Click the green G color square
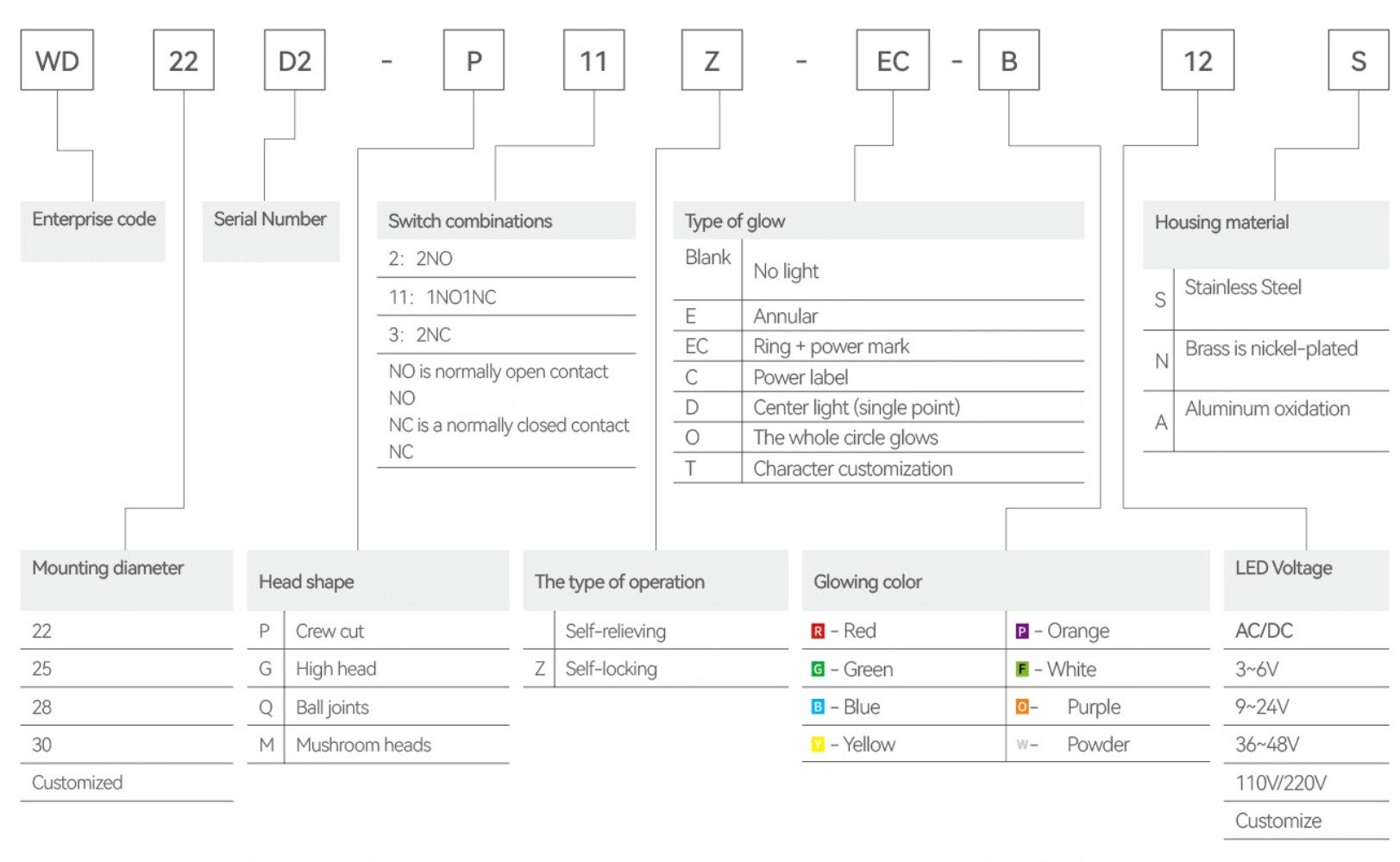The height and width of the screenshot is (862, 1400). [x=818, y=669]
